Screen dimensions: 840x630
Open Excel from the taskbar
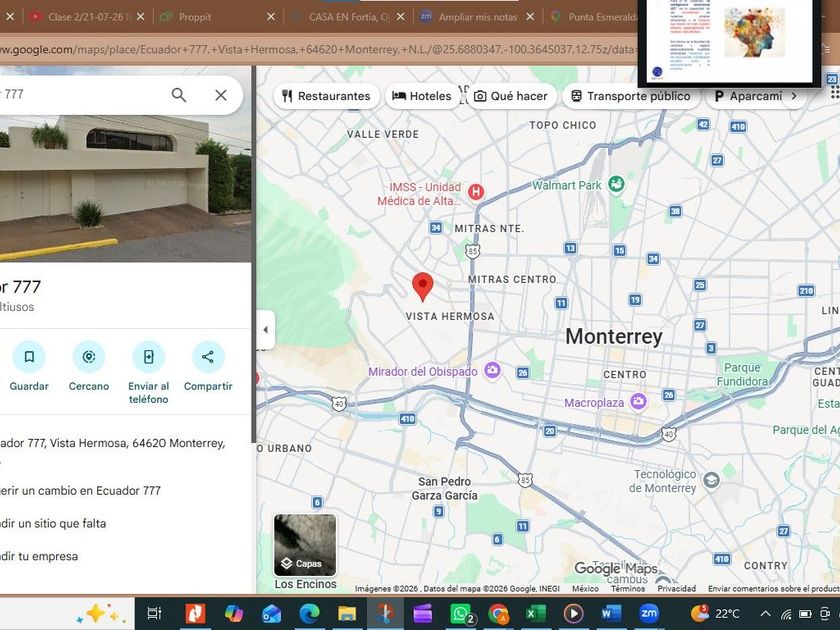click(x=535, y=613)
